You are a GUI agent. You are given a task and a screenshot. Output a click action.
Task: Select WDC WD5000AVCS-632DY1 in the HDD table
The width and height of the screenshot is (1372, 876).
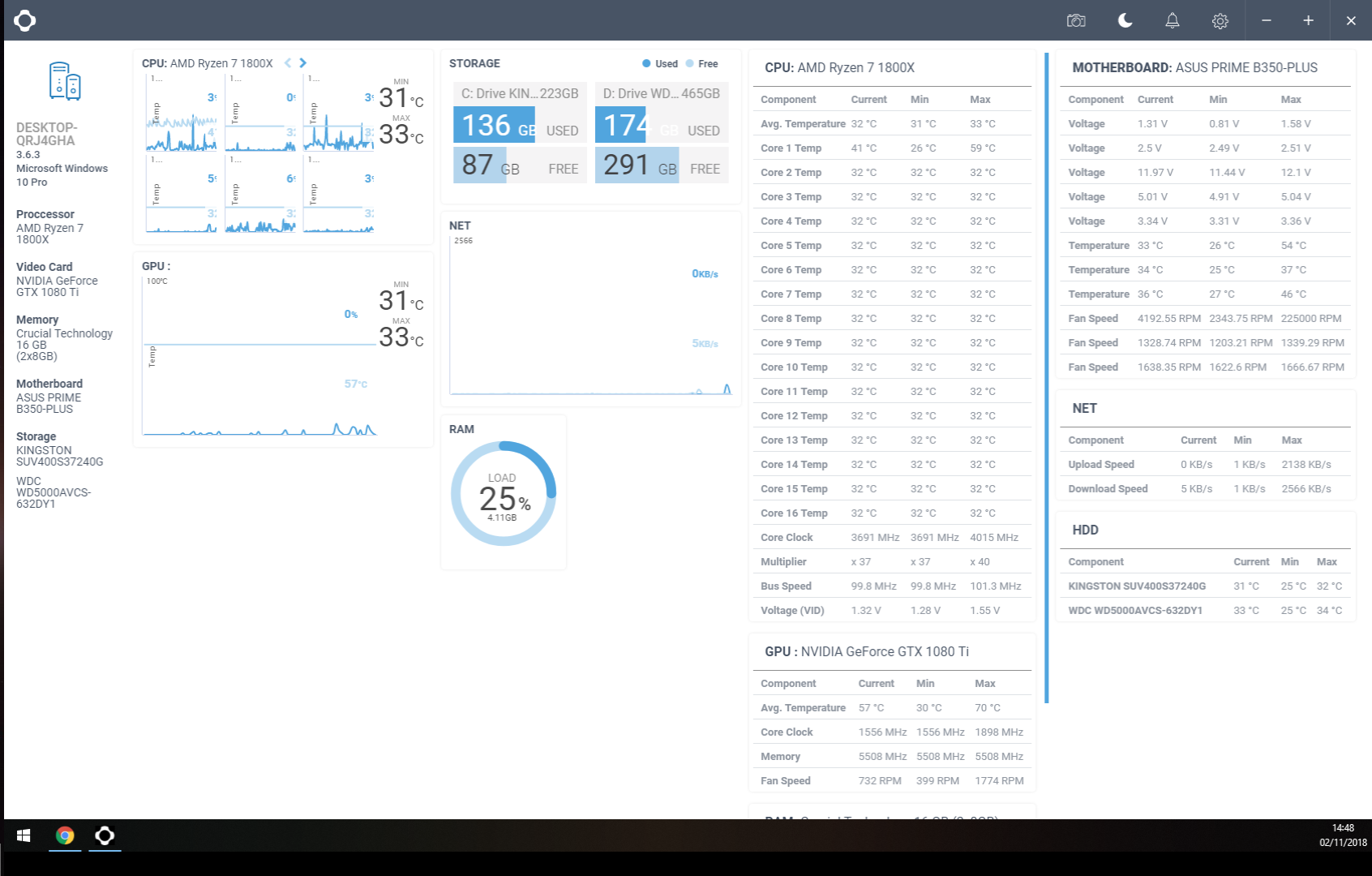coord(1135,611)
